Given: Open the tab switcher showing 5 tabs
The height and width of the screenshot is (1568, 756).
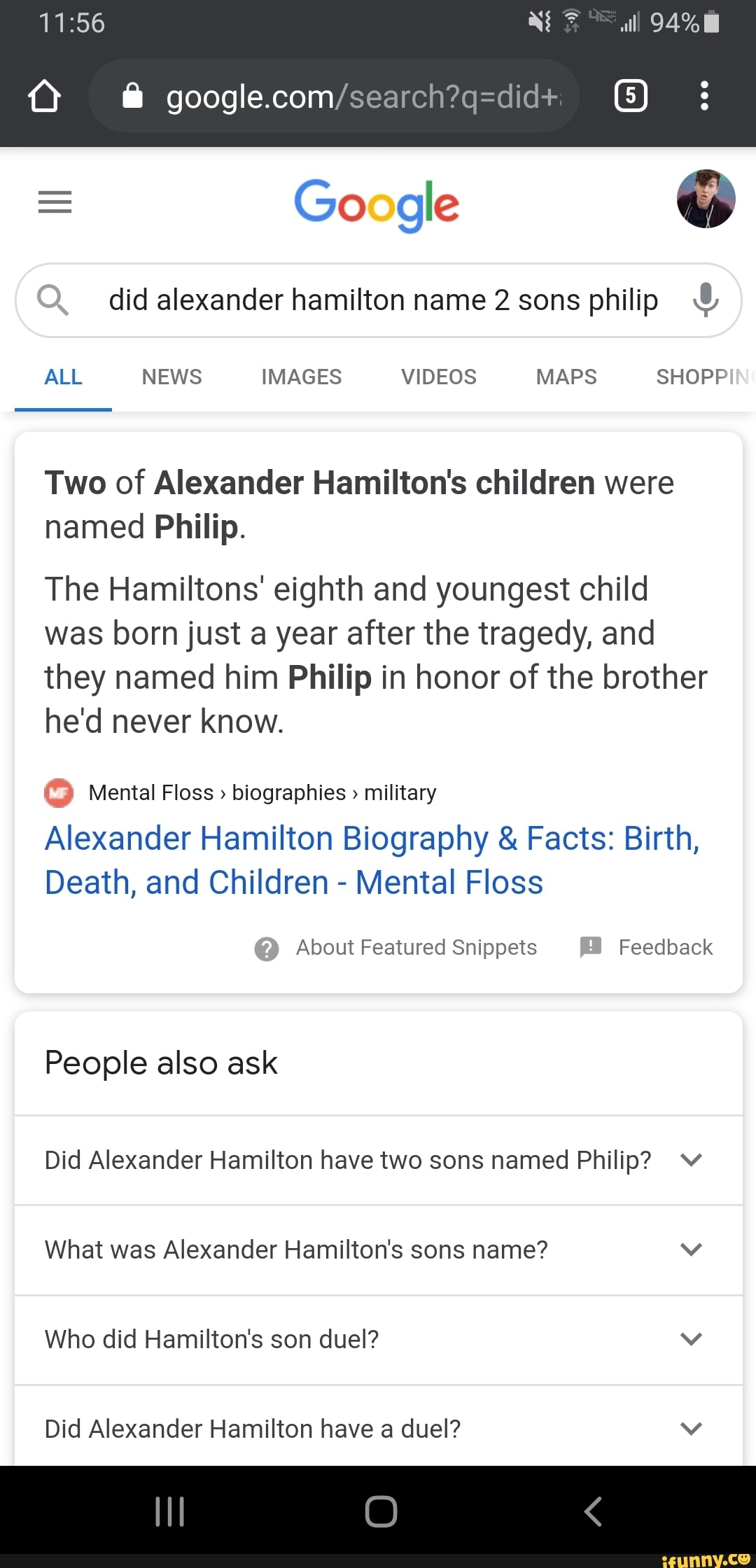Looking at the screenshot, I should point(629,96).
